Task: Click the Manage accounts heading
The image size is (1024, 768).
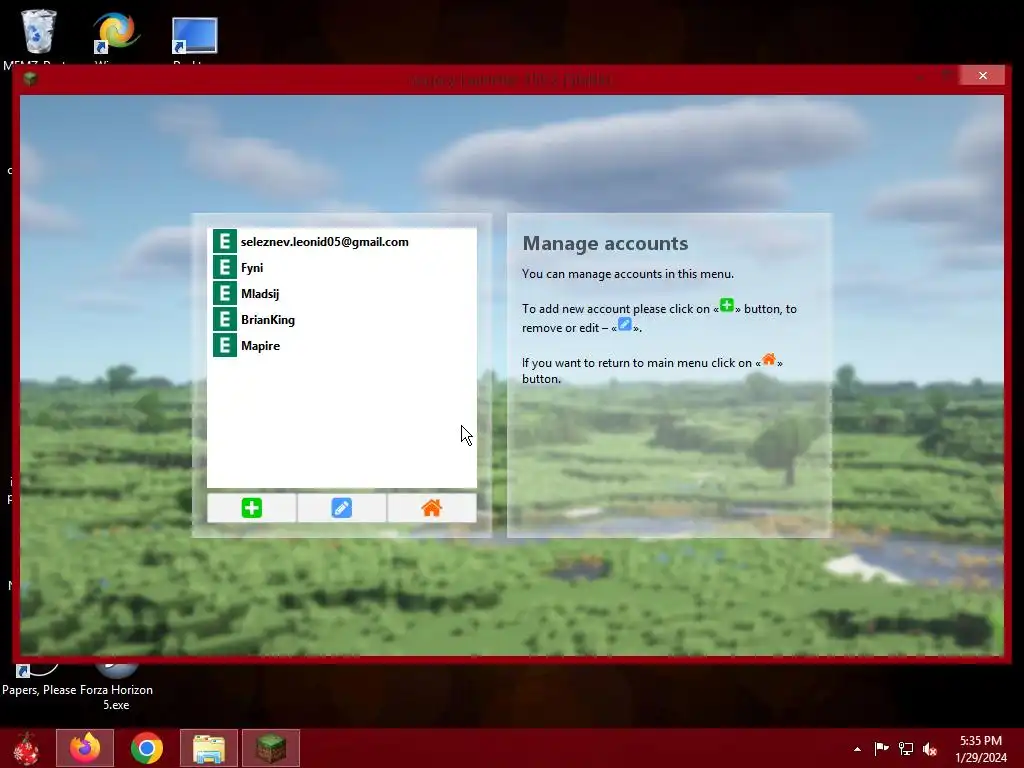Action: click(x=605, y=244)
